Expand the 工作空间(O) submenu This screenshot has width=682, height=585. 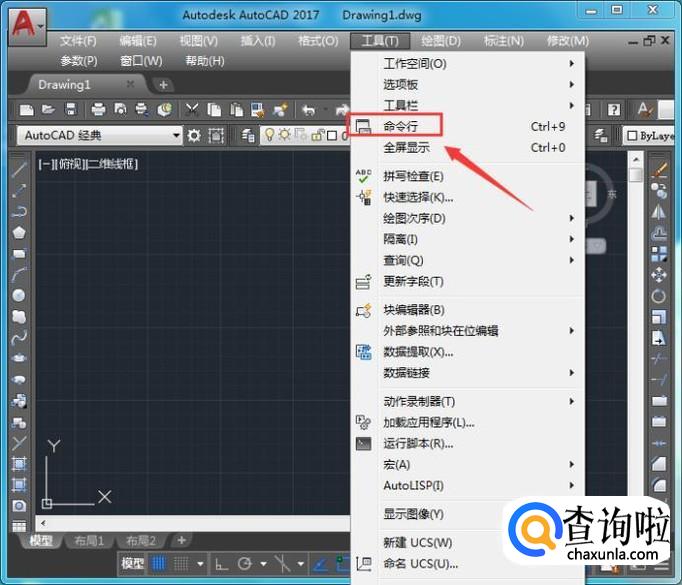click(x=468, y=64)
